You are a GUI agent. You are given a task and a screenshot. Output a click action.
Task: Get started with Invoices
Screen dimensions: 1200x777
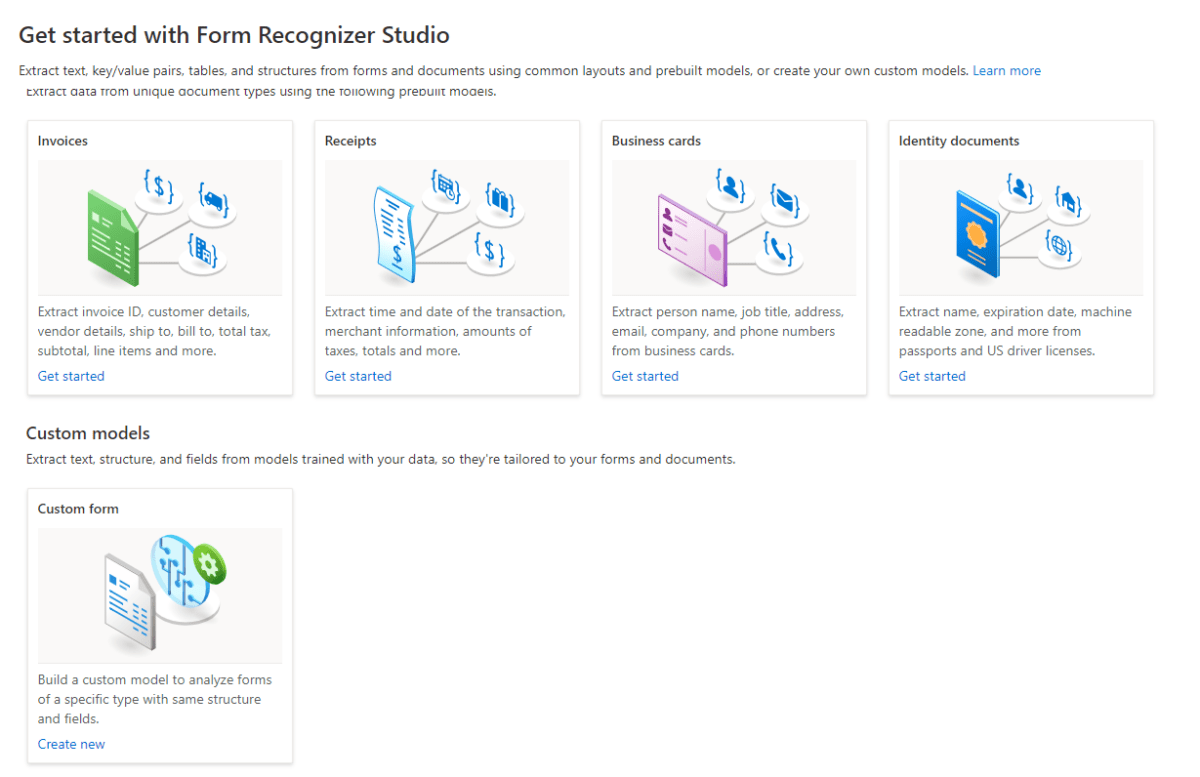click(71, 375)
